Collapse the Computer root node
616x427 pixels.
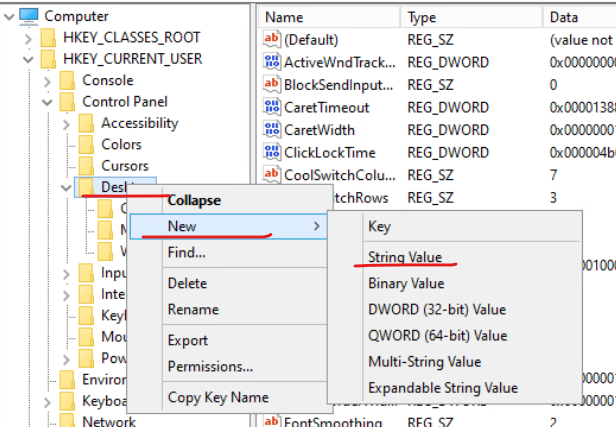click(9, 17)
